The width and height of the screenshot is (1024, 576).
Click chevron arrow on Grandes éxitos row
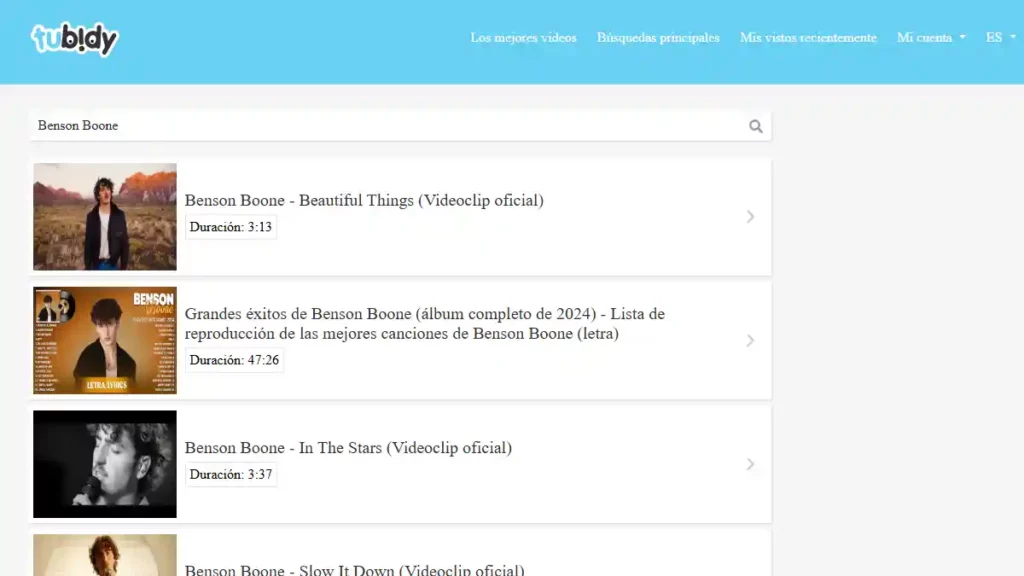pyautogui.click(x=750, y=340)
